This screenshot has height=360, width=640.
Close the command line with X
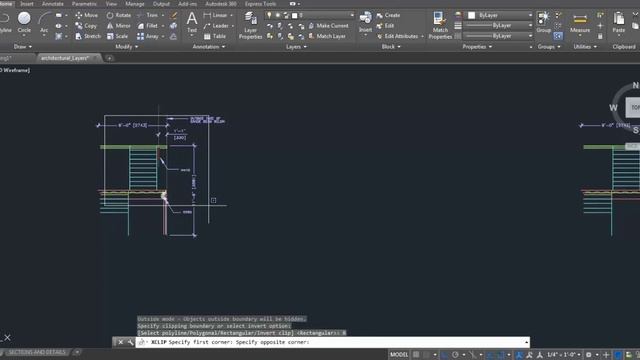click(120, 342)
